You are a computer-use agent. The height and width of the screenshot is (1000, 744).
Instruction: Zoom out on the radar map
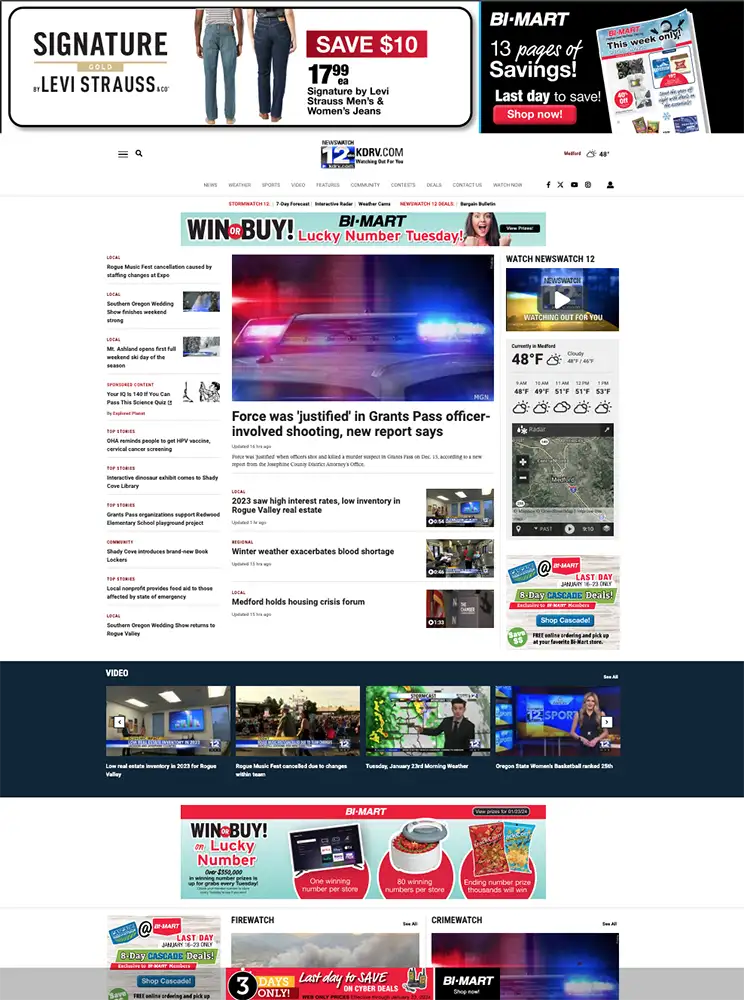coord(523,477)
